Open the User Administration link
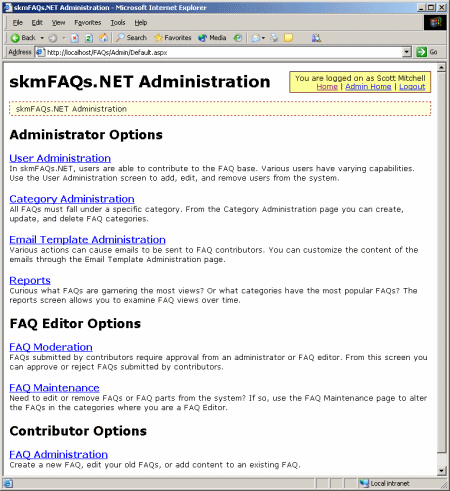Screen dimensions: 450x491 [x=60, y=158]
